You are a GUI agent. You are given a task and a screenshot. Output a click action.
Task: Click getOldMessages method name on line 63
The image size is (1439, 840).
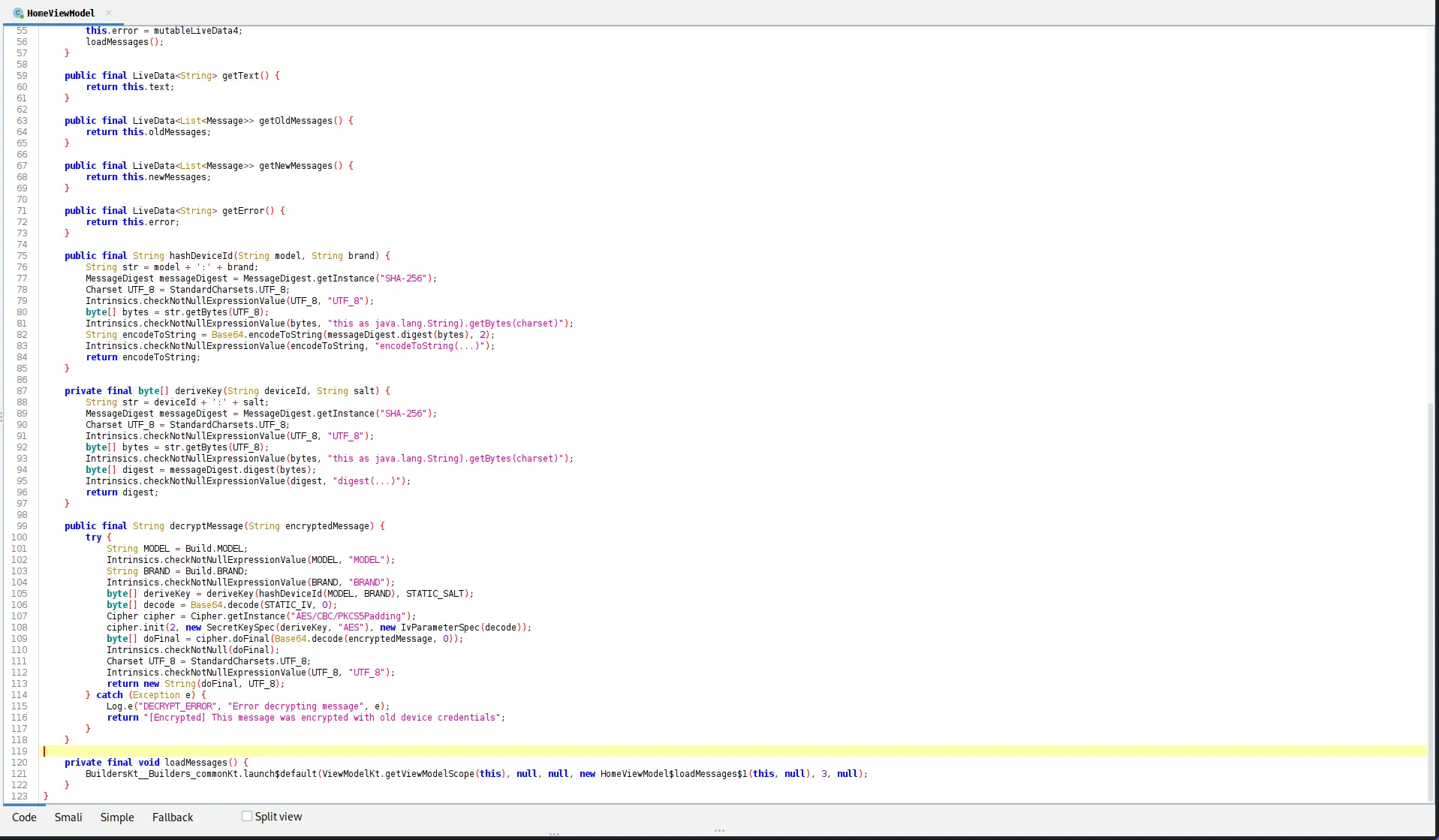[x=295, y=121]
